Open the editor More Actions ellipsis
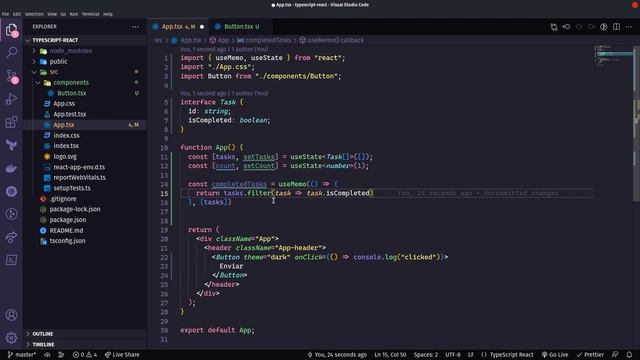Image resolution: width=640 pixels, height=360 pixels. tap(629, 27)
